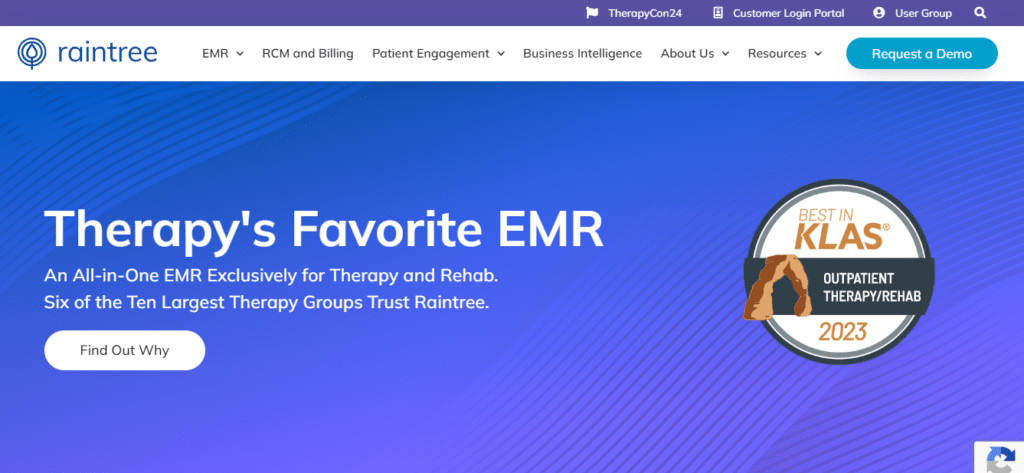
Task: Expand the Patient Engagement chevron
Action: tap(501, 54)
